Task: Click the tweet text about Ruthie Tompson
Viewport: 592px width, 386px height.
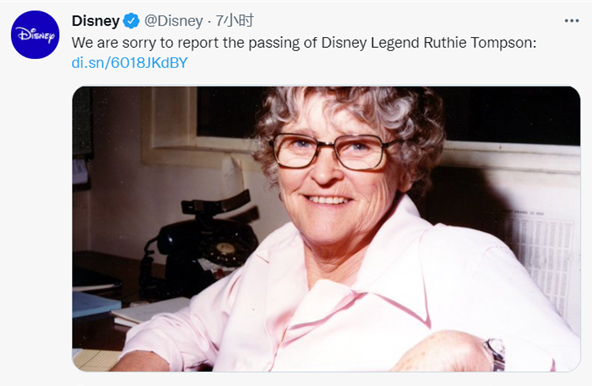Action: pyautogui.click(x=304, y=43)
